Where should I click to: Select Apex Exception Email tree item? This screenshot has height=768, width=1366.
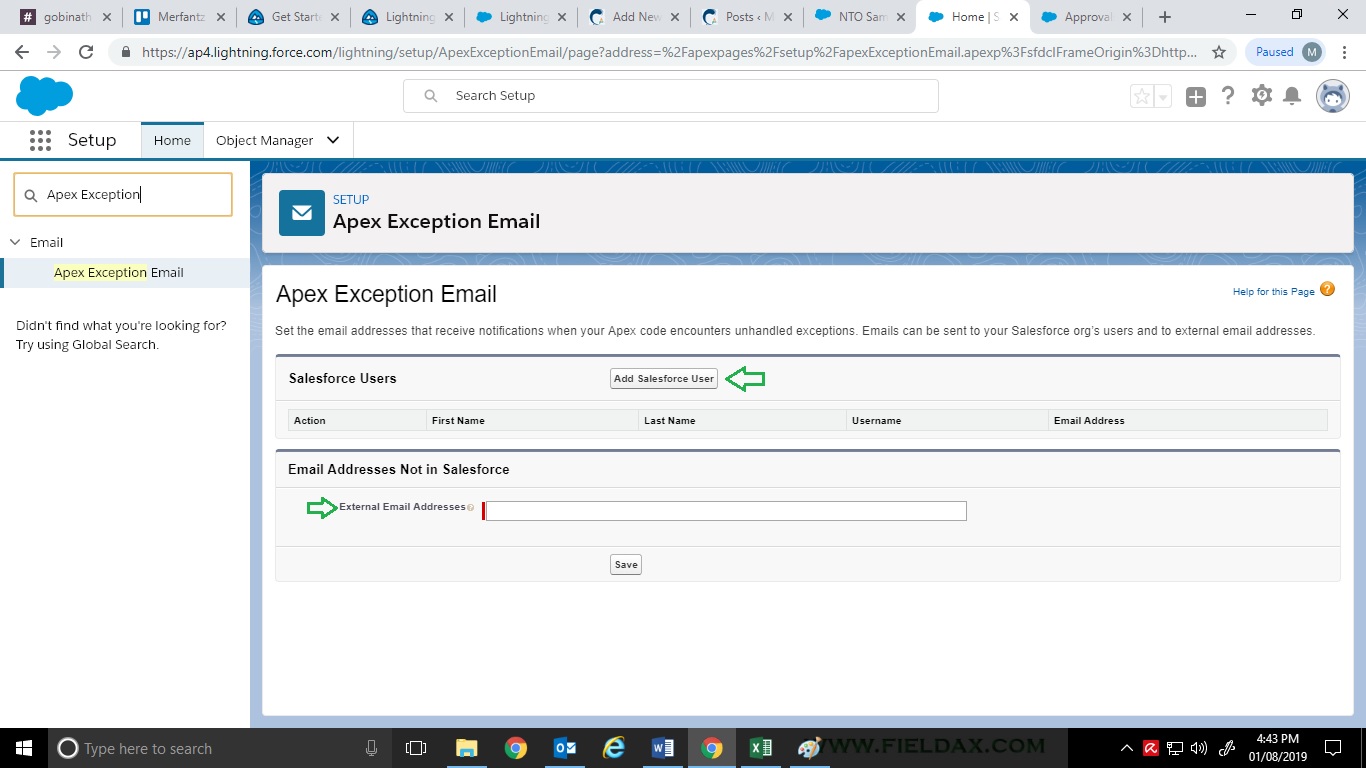pyautogui.click(x=119, y=272)
